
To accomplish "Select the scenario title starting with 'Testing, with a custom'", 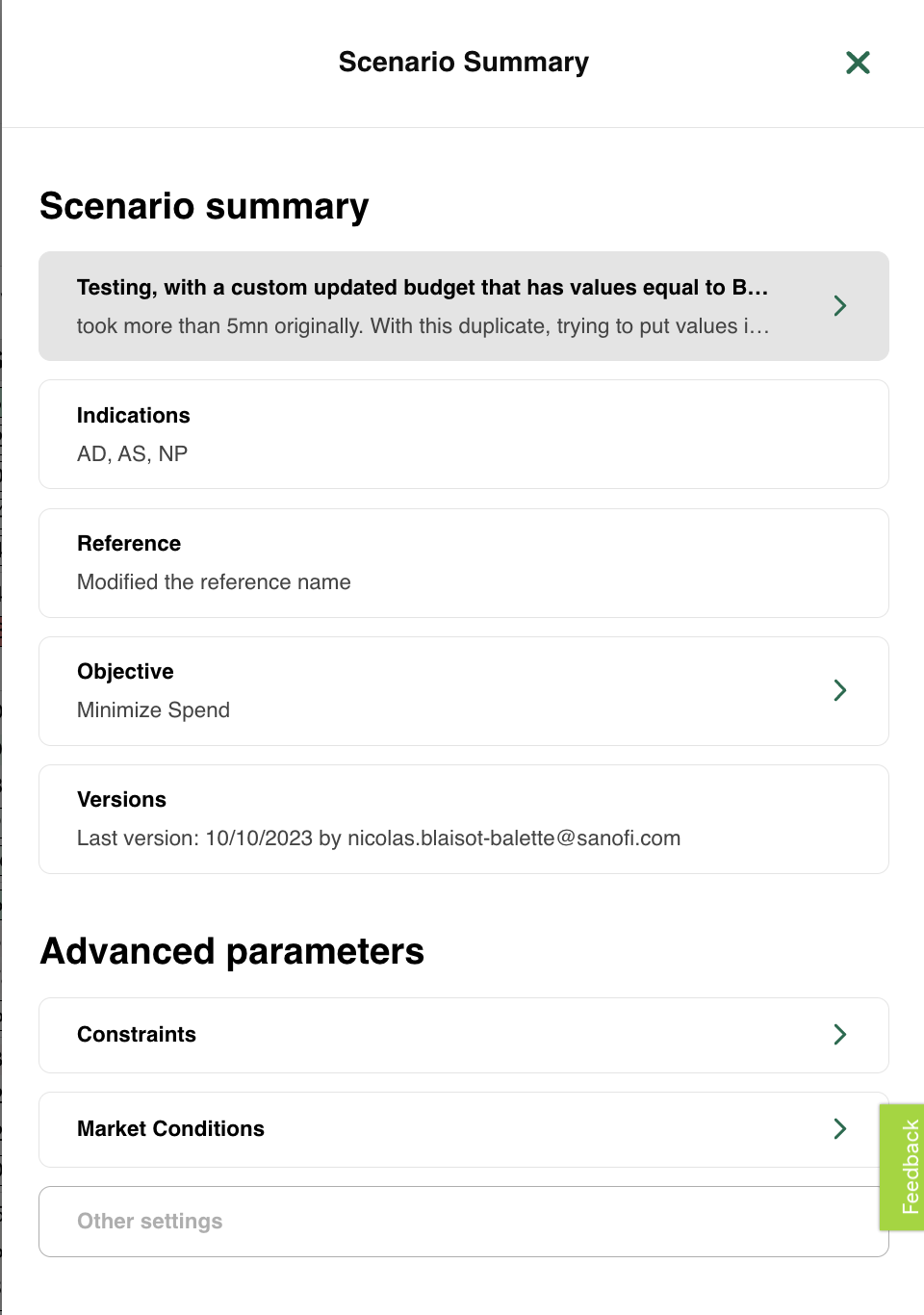I will [x=423, y=288].
